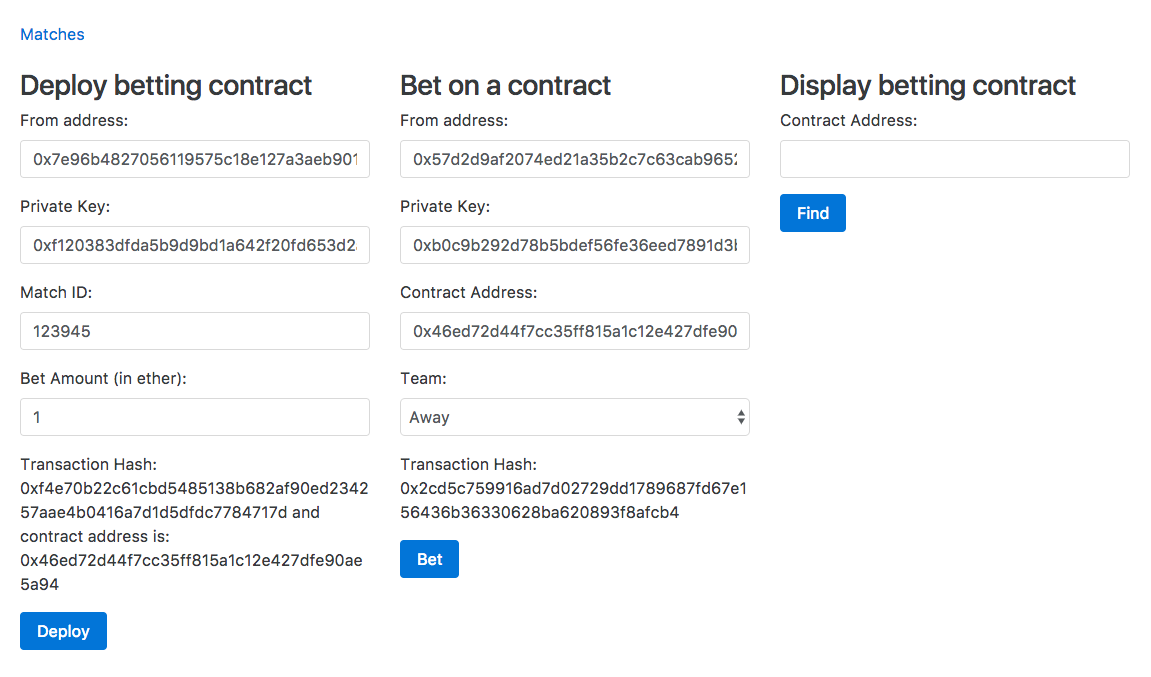This screenshot has width=1151, height=677.
Task: Expand the Team dropdown showing Away
Action: pyautogui.click(x=574, y=417)
